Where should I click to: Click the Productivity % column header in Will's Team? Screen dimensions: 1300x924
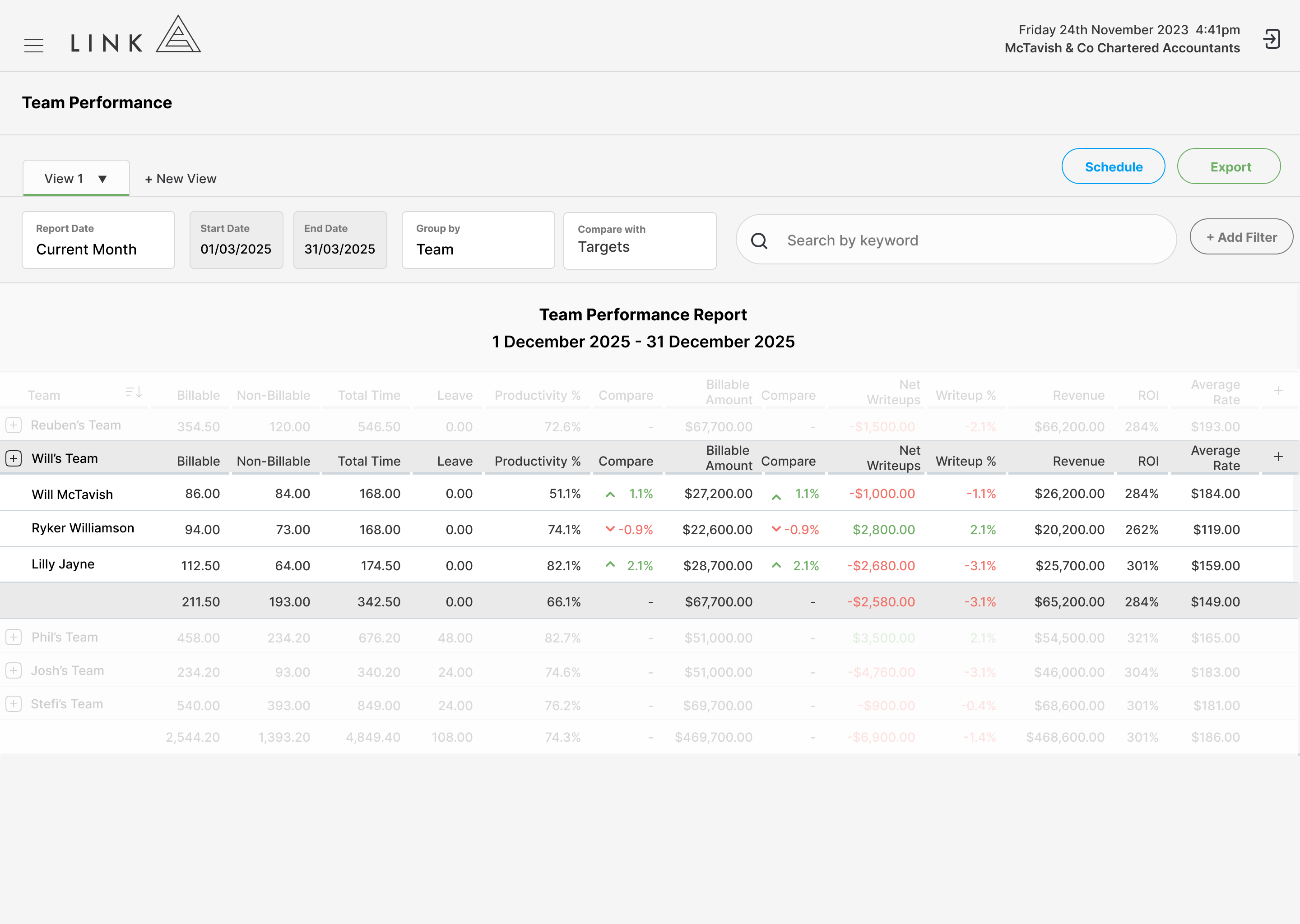click(537, 462)
